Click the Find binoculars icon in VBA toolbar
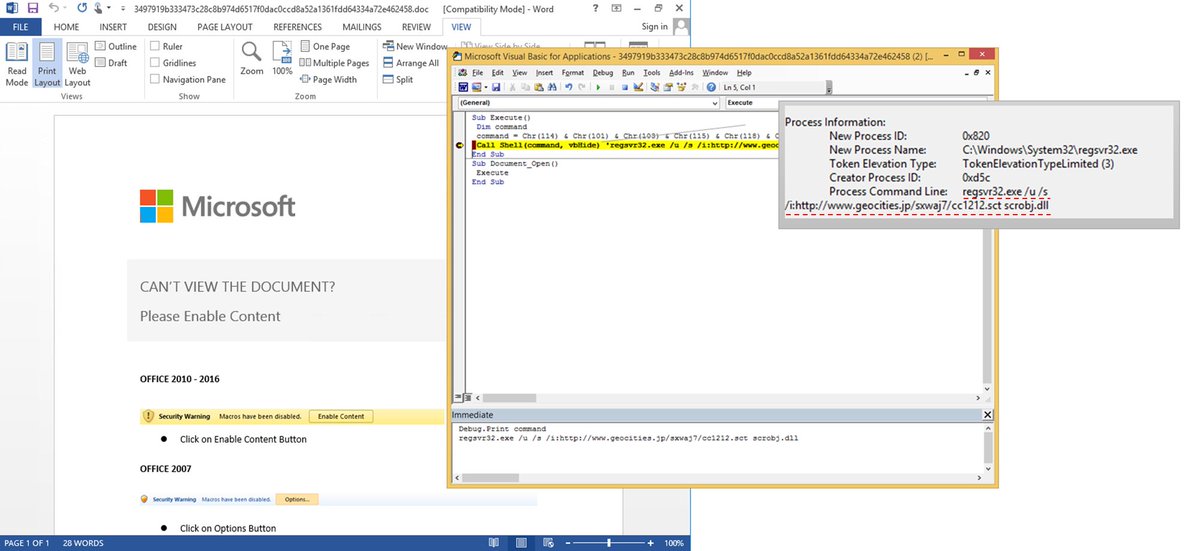This screenshot has height=551, width=1200. click(552, 87)
